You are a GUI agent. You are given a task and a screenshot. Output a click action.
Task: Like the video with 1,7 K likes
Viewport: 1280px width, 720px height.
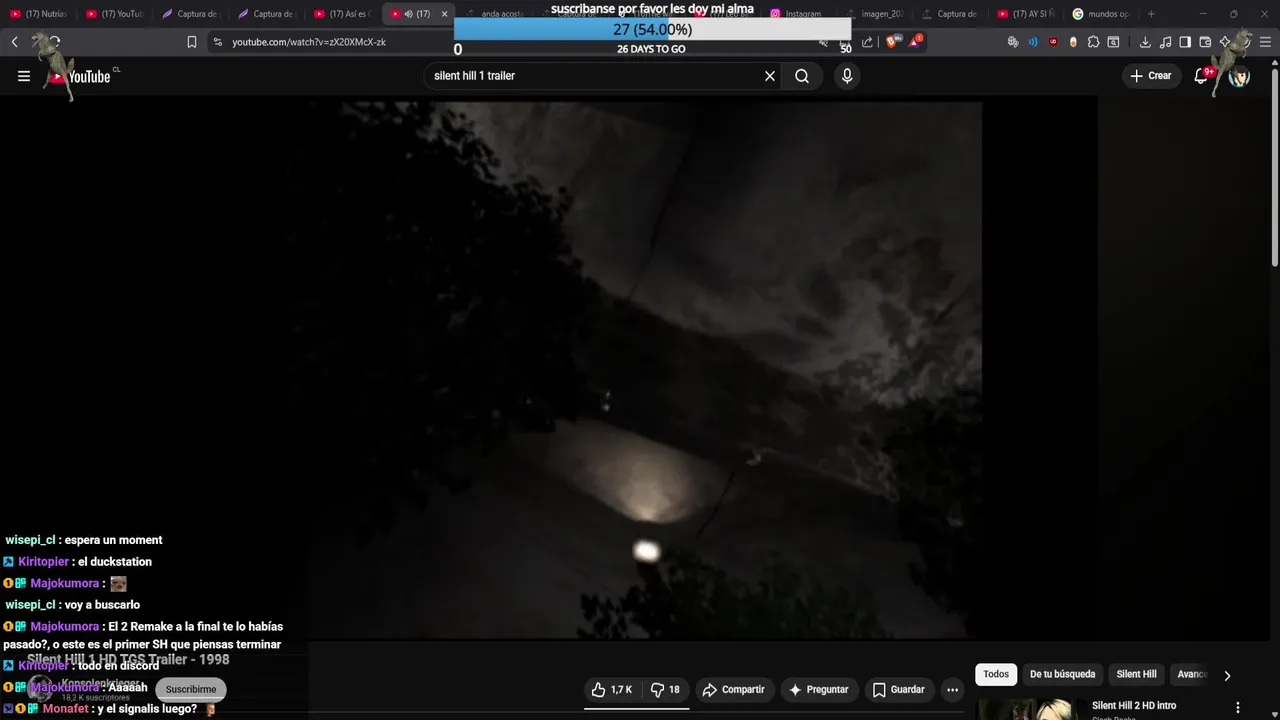[x=611, y=690]
